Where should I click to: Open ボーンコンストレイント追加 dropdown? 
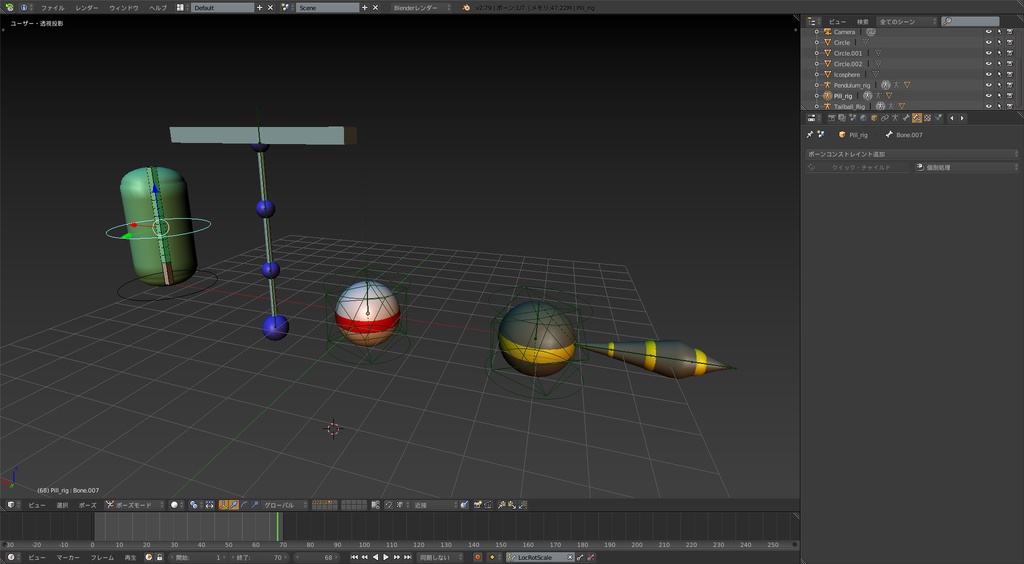912,154
